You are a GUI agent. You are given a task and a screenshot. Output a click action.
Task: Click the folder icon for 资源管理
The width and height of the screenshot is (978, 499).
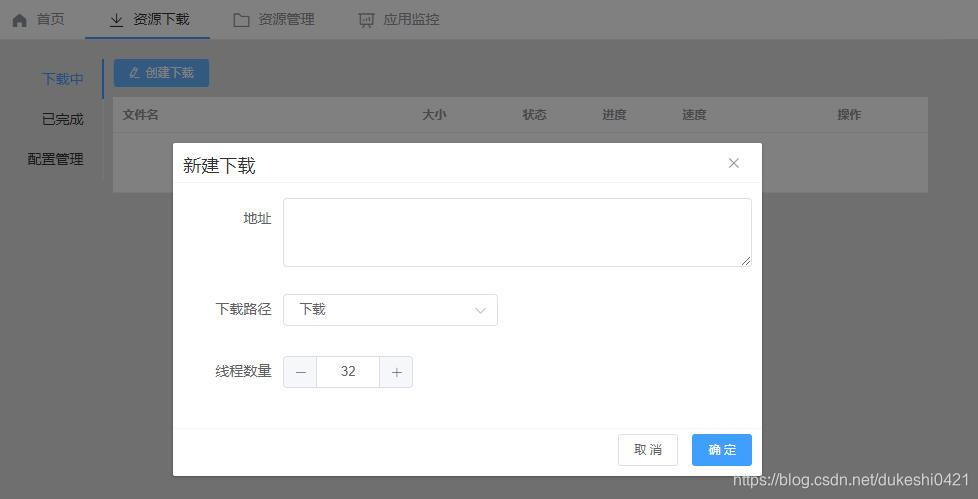241,20
